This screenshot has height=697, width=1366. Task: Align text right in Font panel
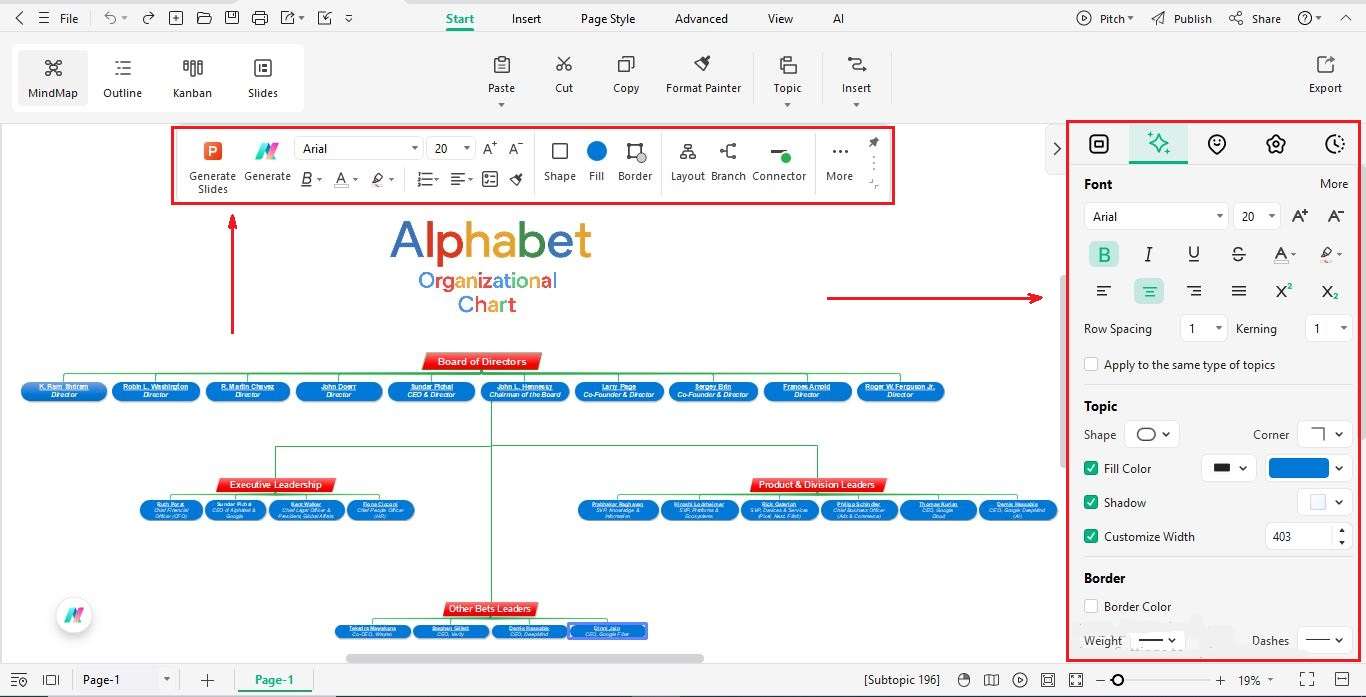coord(1194,291)
